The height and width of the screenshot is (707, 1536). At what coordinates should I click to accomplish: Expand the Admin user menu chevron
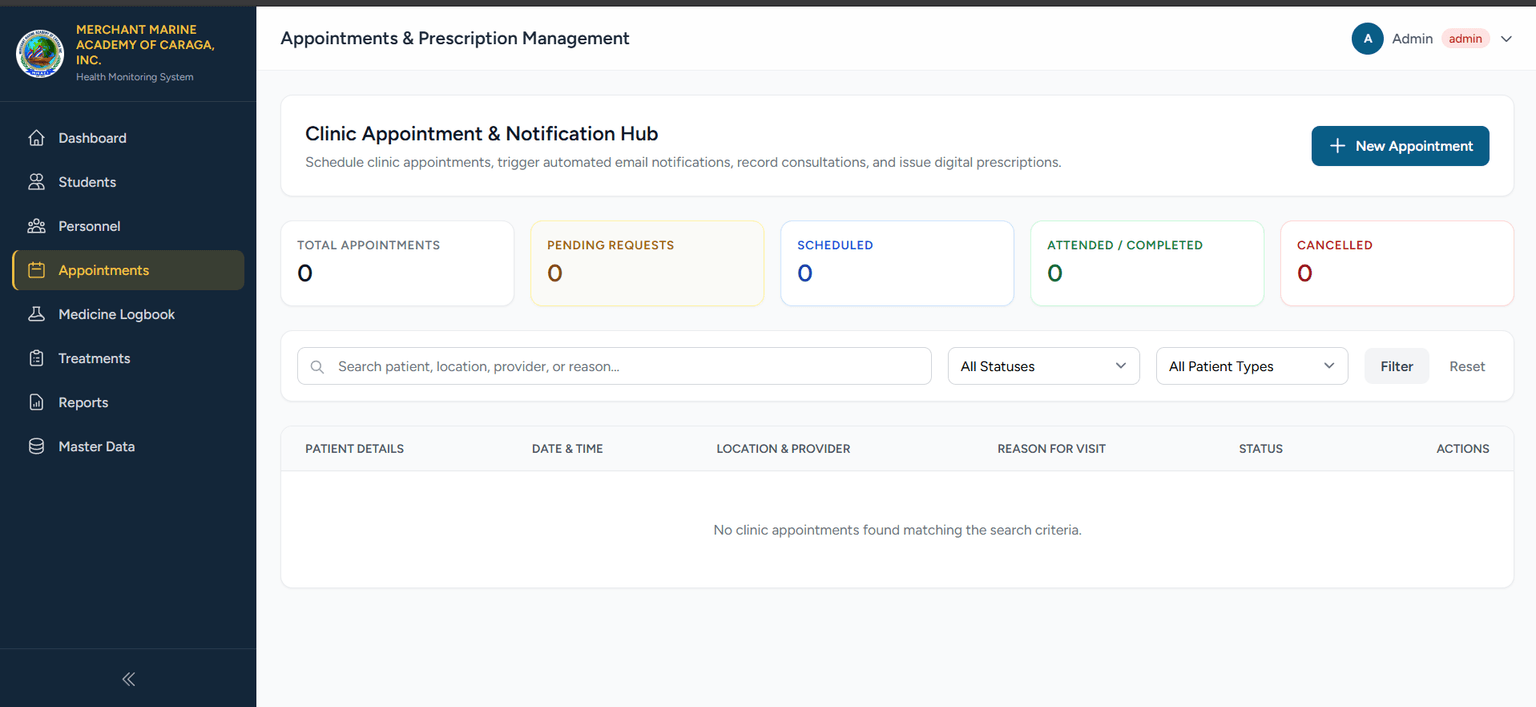(x=1506, y=39)
